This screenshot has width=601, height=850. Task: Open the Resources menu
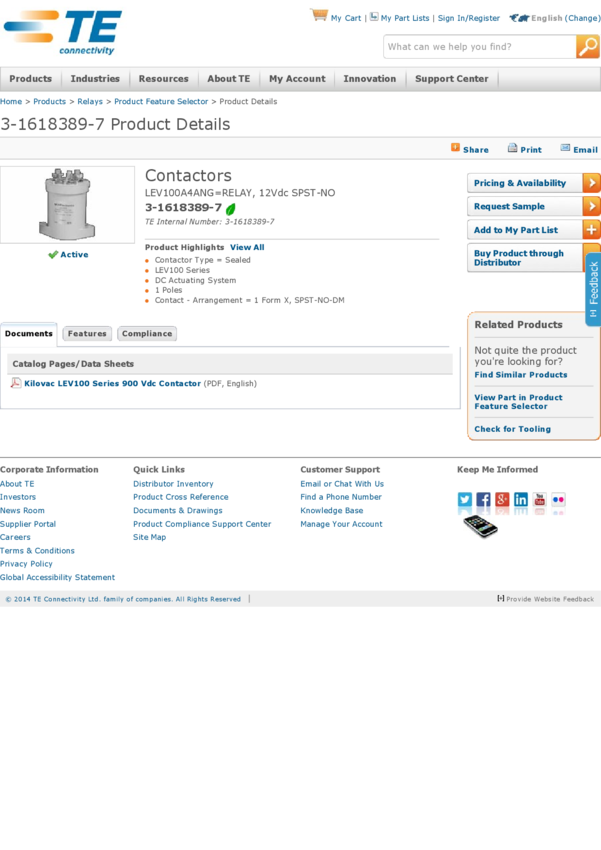164,79
